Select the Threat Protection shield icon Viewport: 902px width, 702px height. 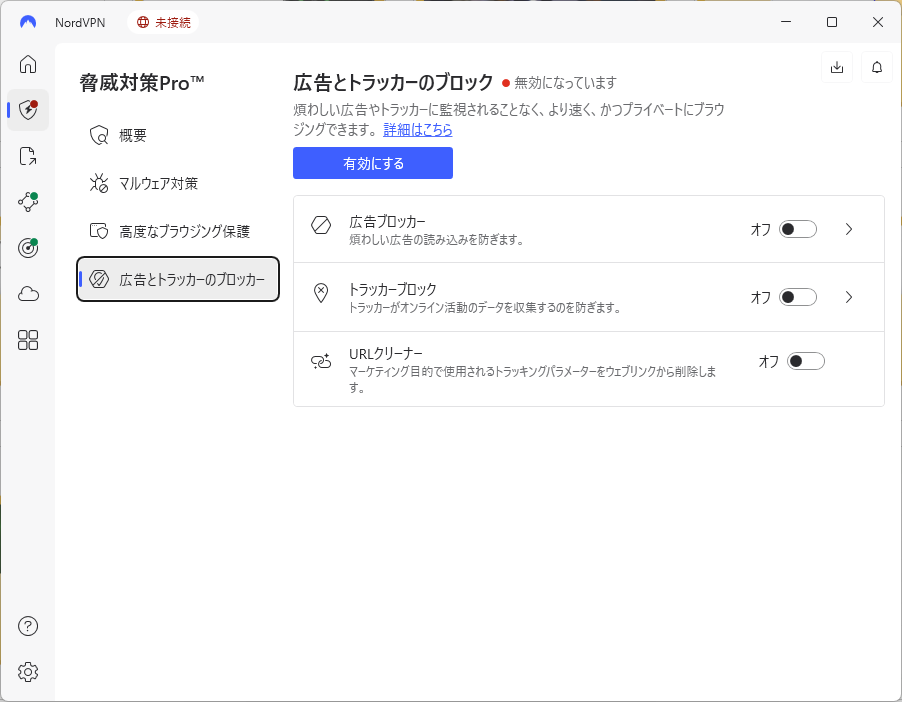click(x=28, y=110)
